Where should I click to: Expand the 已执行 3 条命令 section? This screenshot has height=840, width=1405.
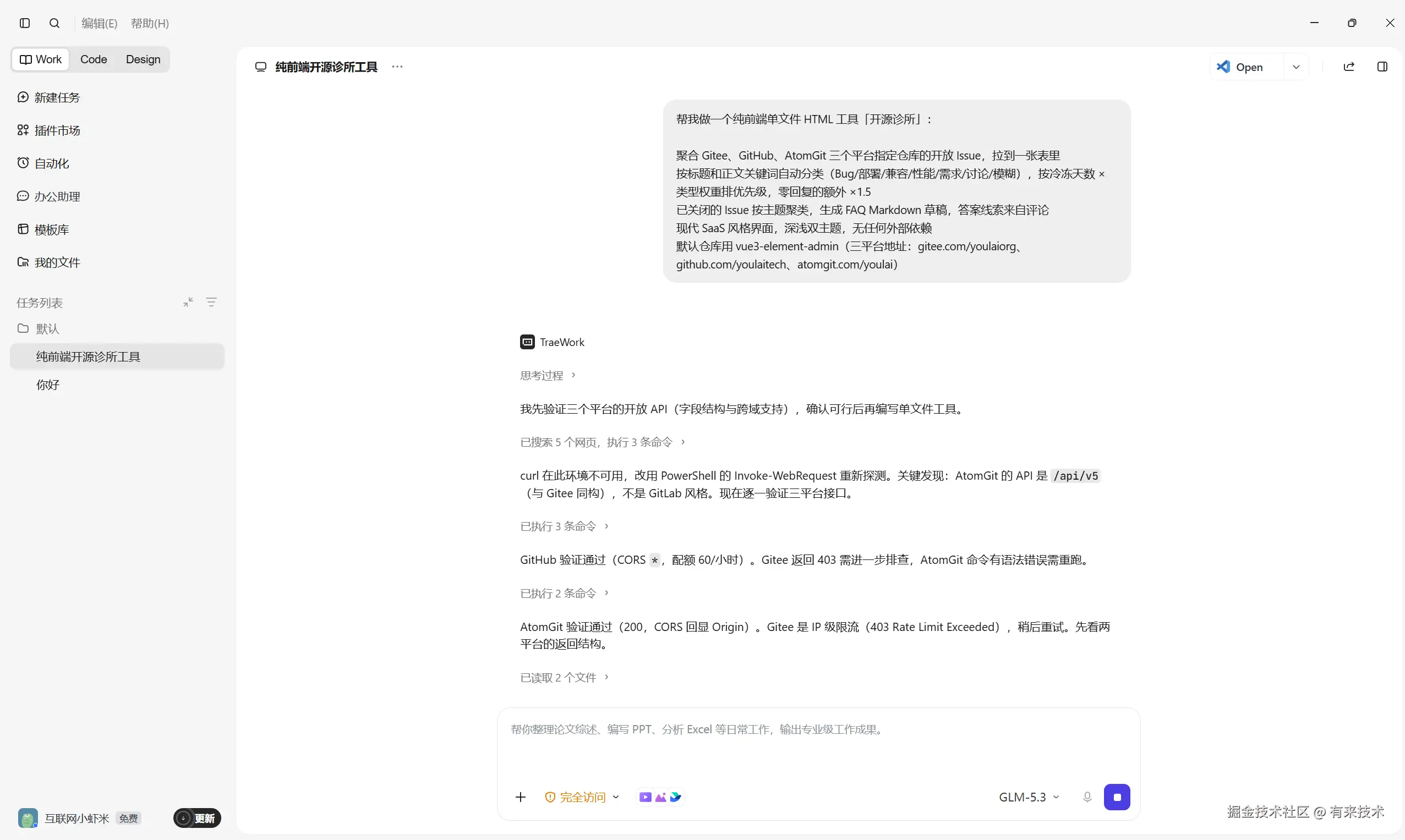pos(564,526)
